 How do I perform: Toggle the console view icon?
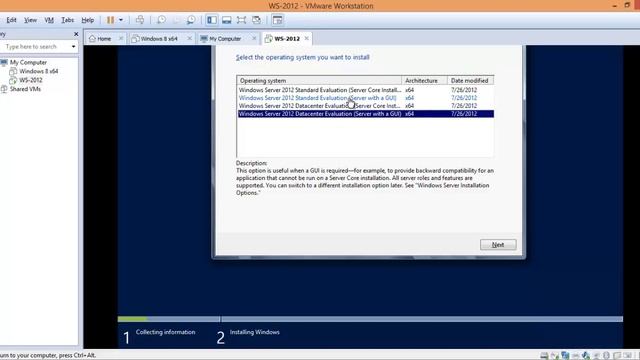click(x=278, y=20)
